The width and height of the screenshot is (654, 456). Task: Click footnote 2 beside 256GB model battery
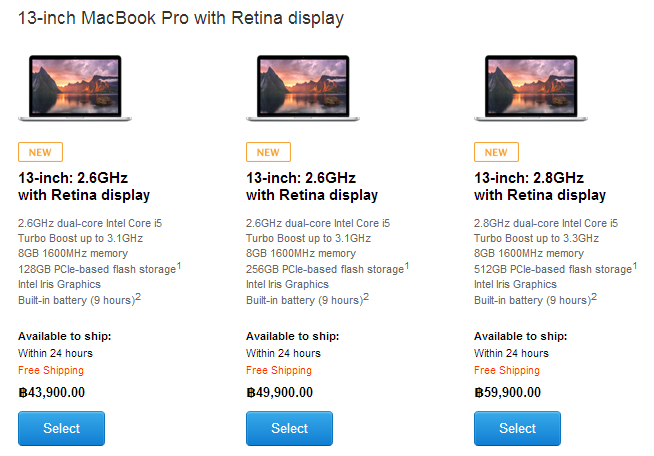pyautogui.click(x=366, y=297)
